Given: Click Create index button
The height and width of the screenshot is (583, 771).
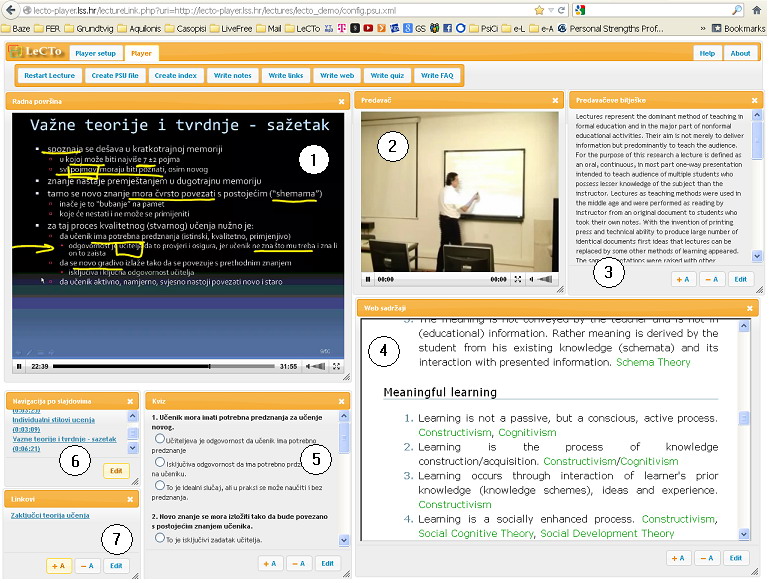Looking at the screenshot, I should point(176,75).
